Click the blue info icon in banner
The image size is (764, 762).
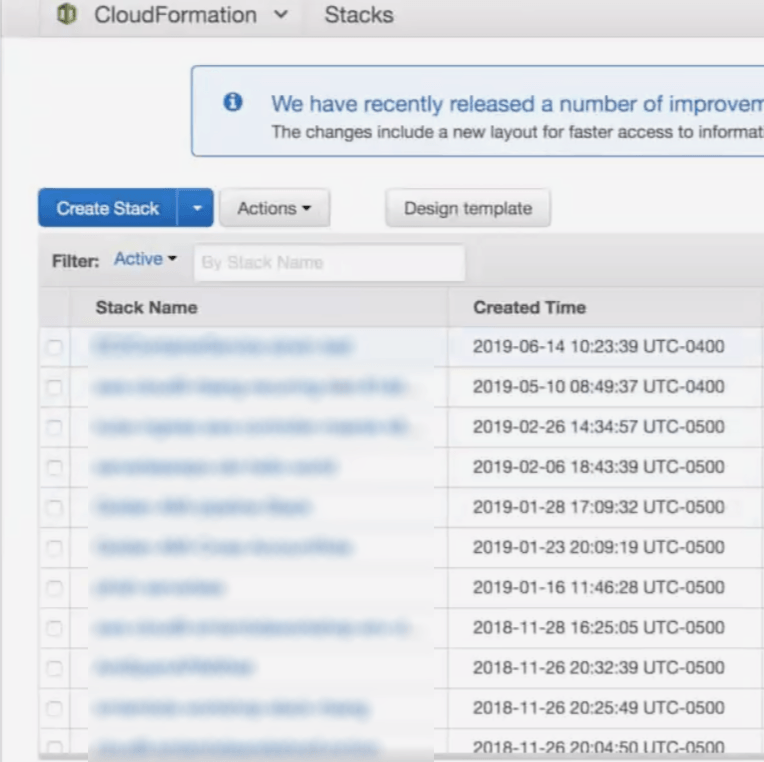tap(233, 102)
